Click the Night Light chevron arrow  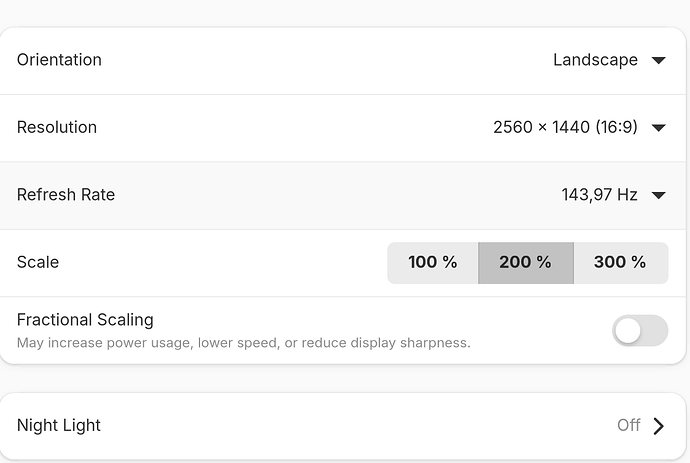pos(658,426)
